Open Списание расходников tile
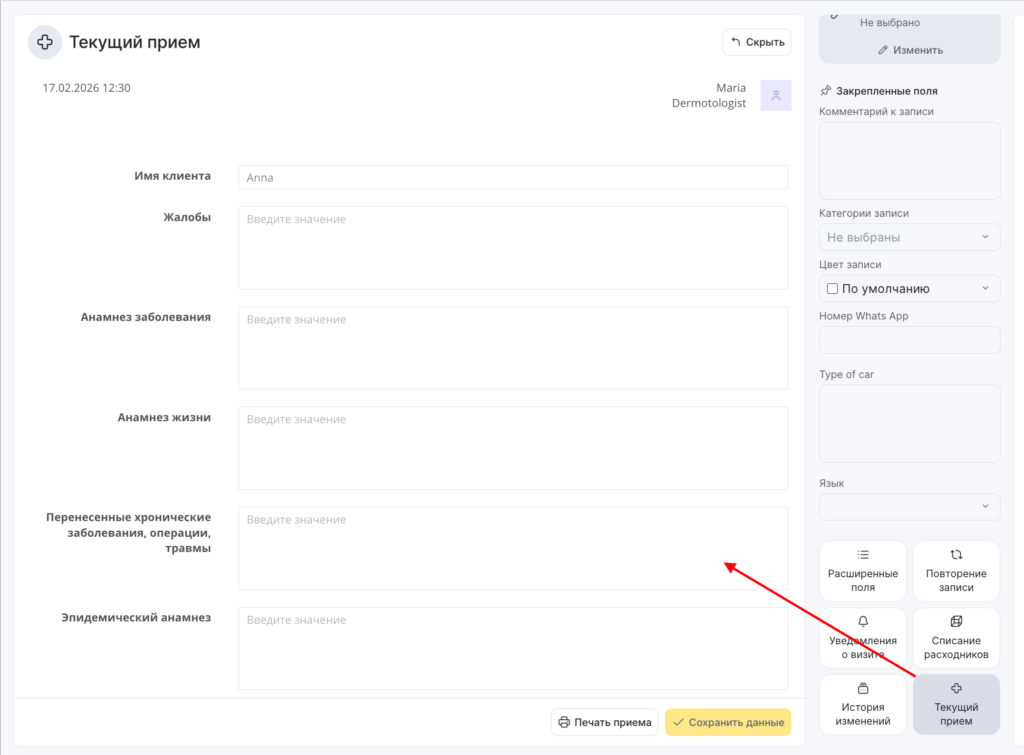1024x755 pixels. click(x=956, y=638)
